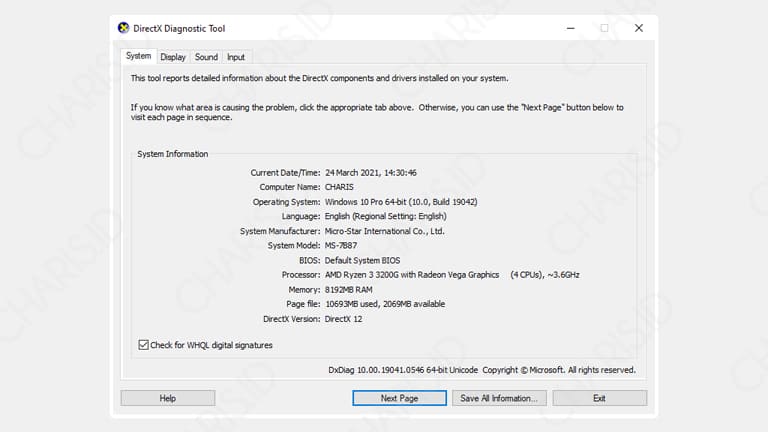Open the Input tab
Screen dimensions: 768x432
[236, 57]
